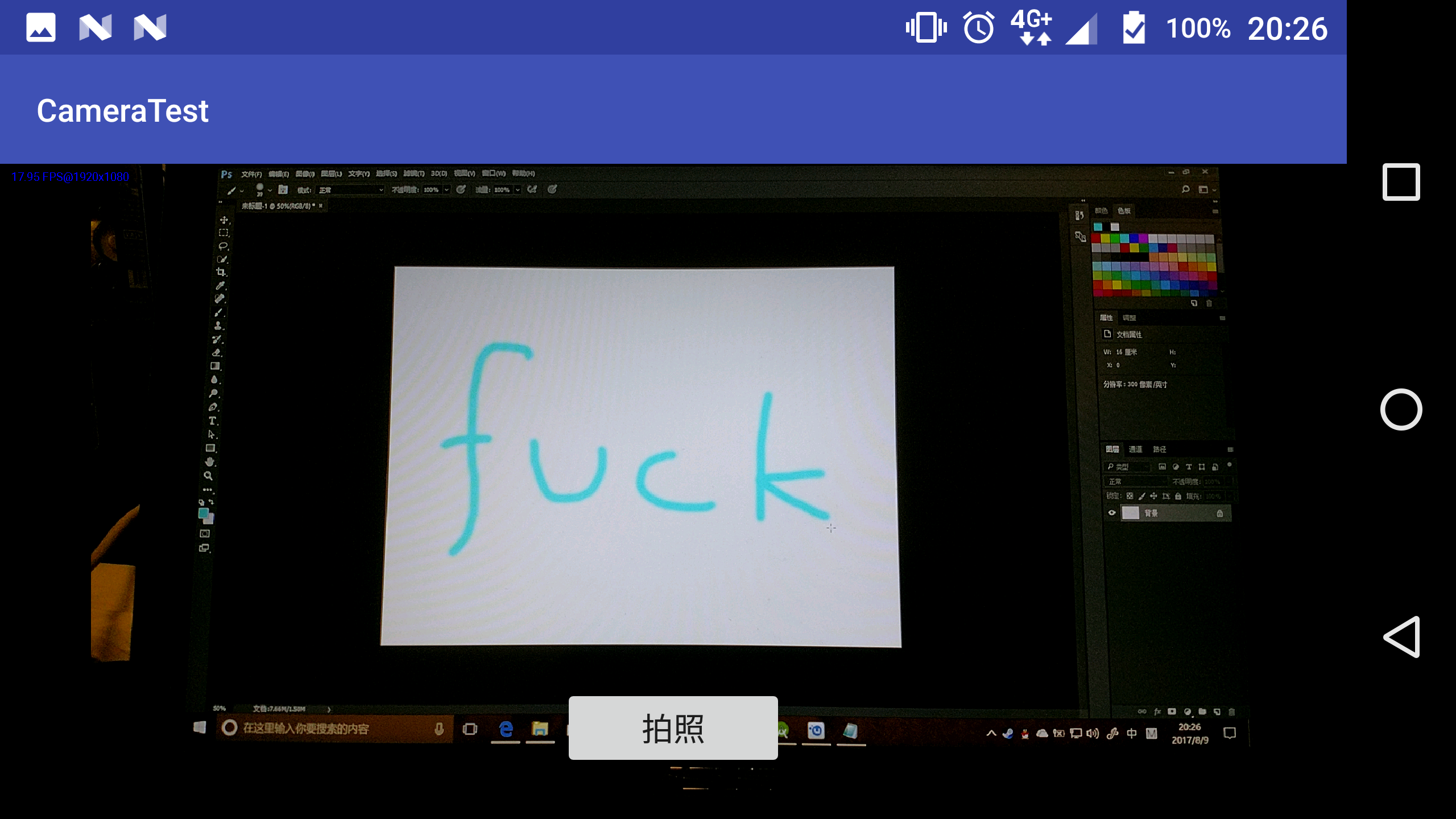This screenshot has width=1456, height=819.
Task: Select the 背景 layer thumbnail
Action: point(1130,513)
